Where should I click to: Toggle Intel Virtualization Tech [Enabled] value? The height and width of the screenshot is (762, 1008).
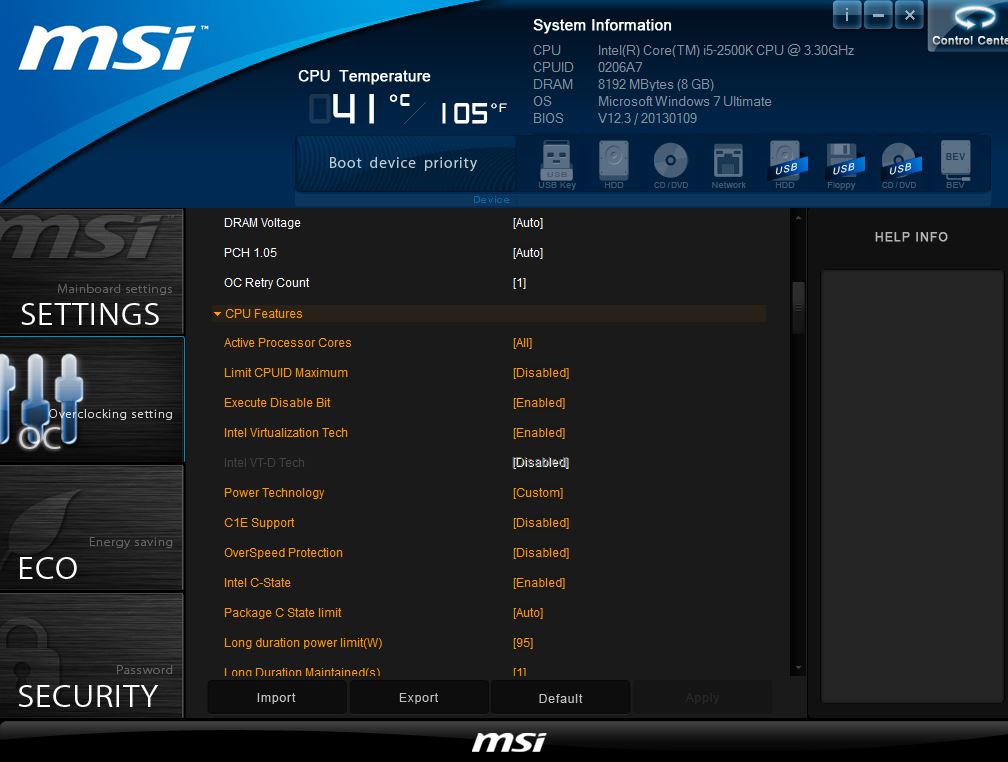539,433
